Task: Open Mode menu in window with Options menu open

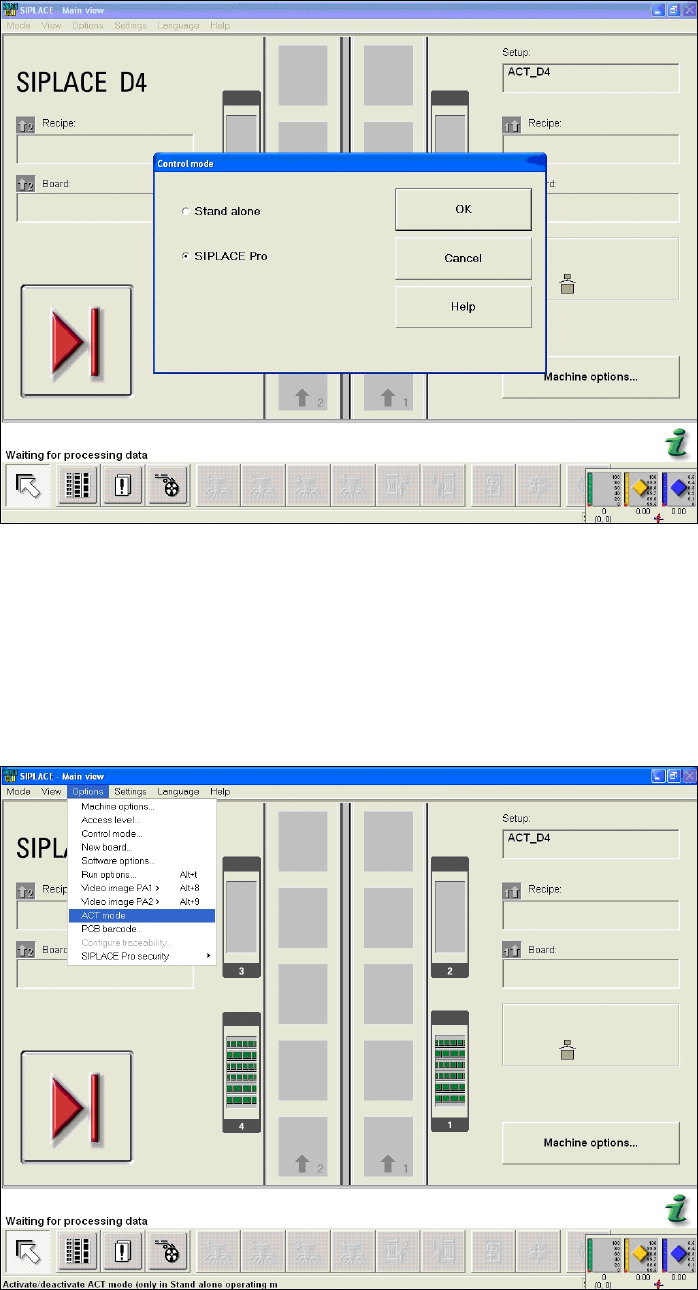Action: [x=18, y=791]
